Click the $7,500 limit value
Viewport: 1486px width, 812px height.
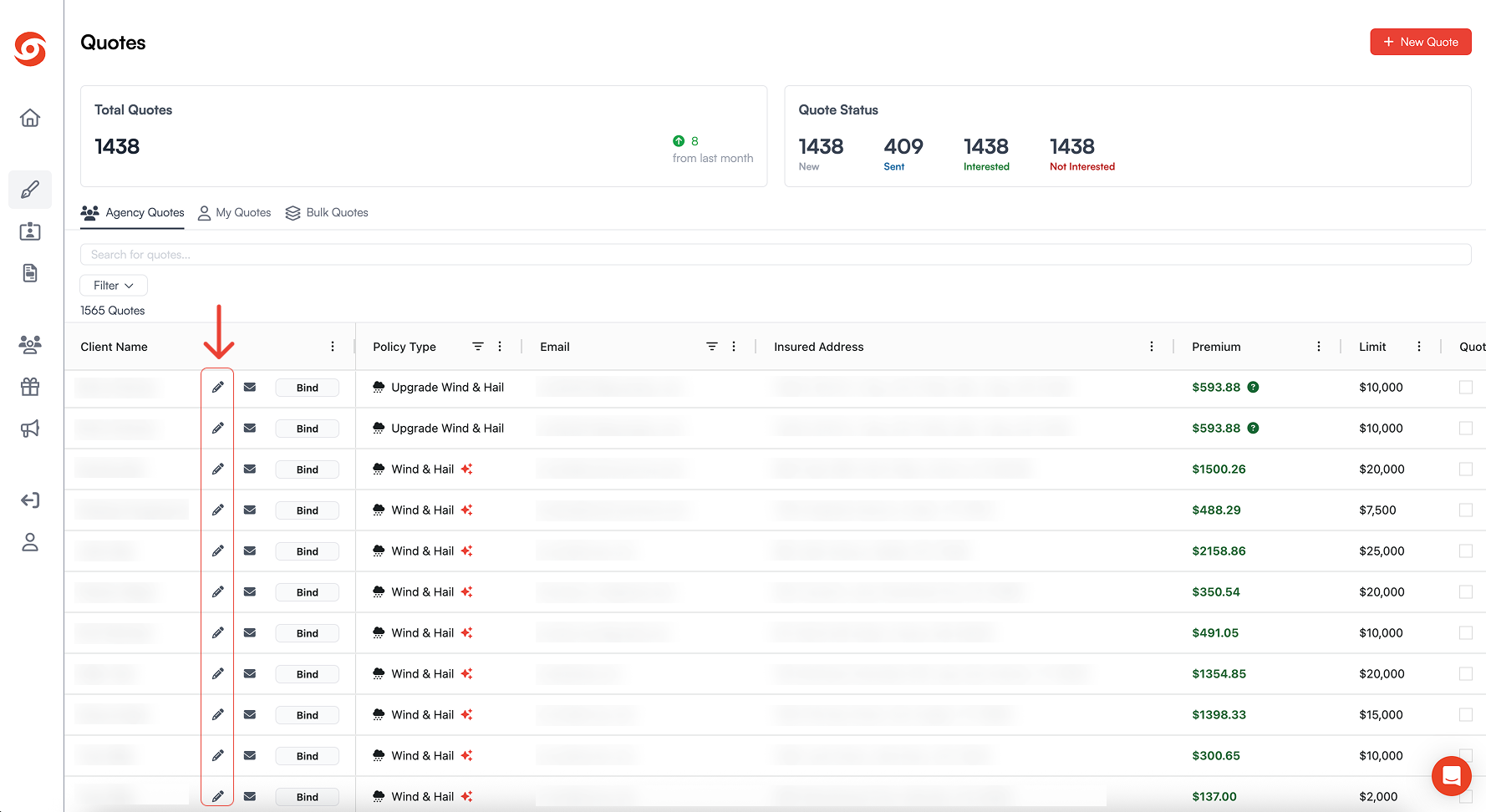click(1377, 510)
